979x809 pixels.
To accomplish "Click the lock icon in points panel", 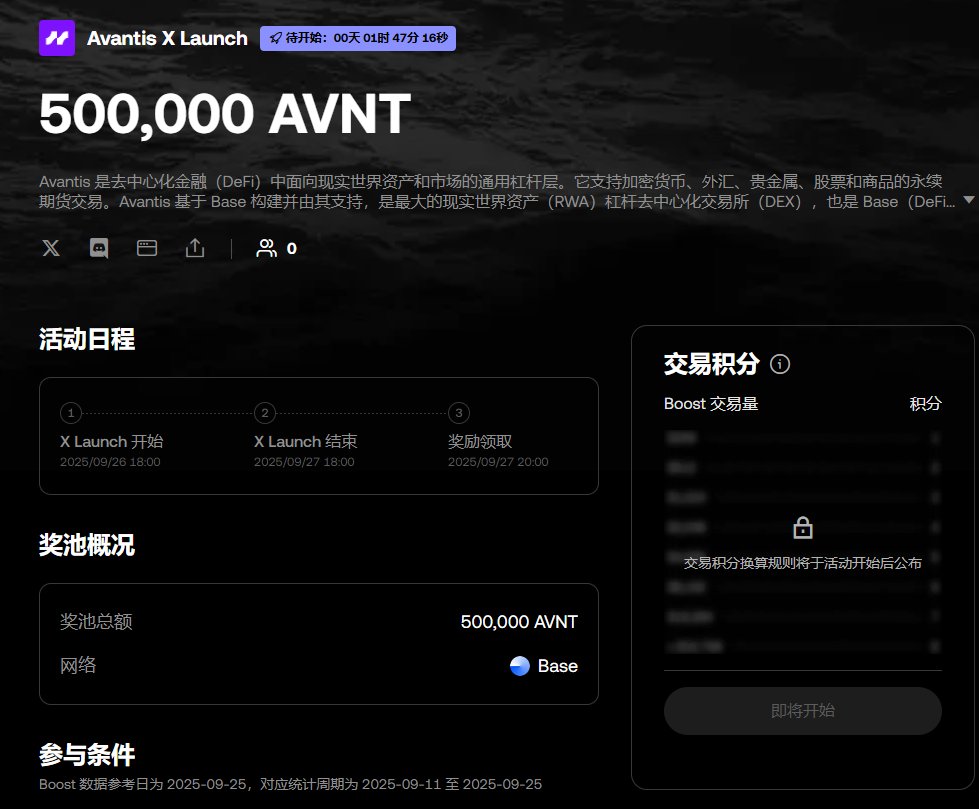I will (803, 527).
